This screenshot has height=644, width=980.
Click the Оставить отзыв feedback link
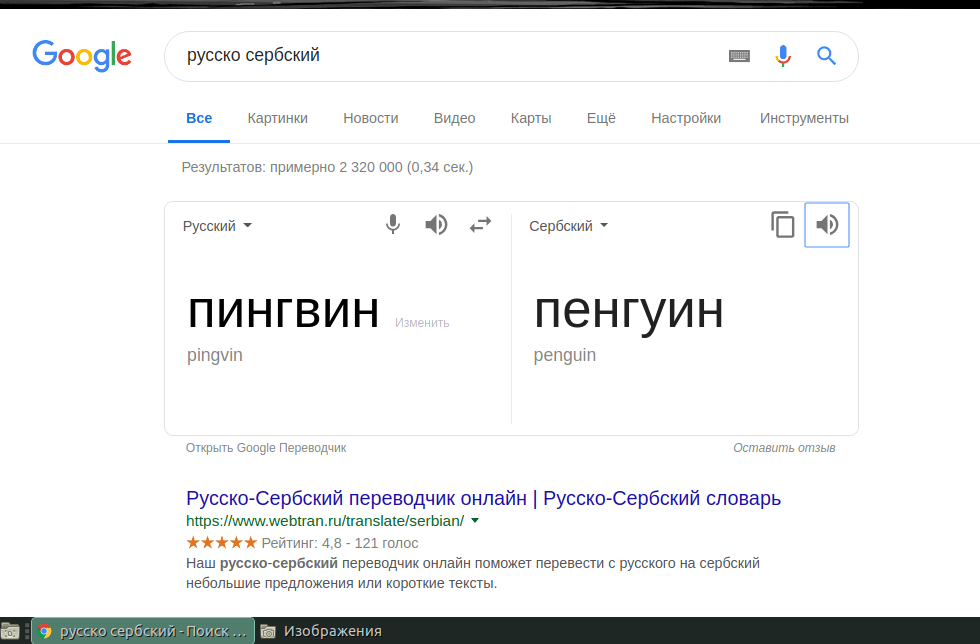tap(784, 448)
